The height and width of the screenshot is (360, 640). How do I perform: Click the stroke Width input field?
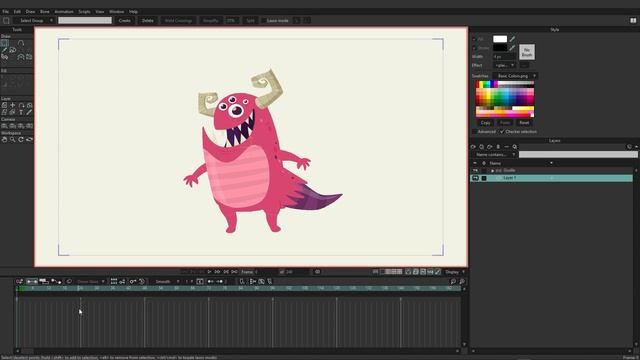pyautogui.click(x=504, y=57)
